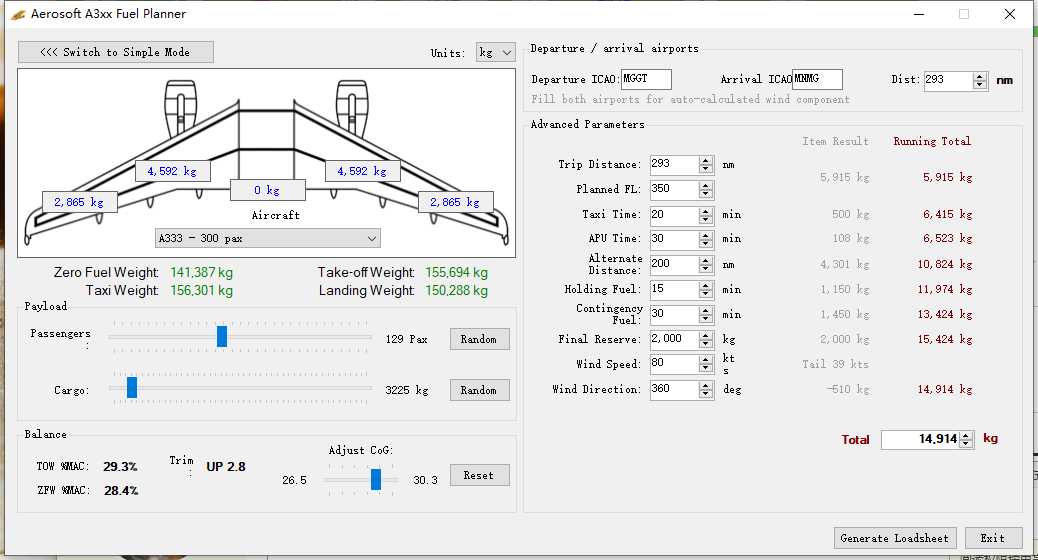Generate the loadsheet

[894, 538]
